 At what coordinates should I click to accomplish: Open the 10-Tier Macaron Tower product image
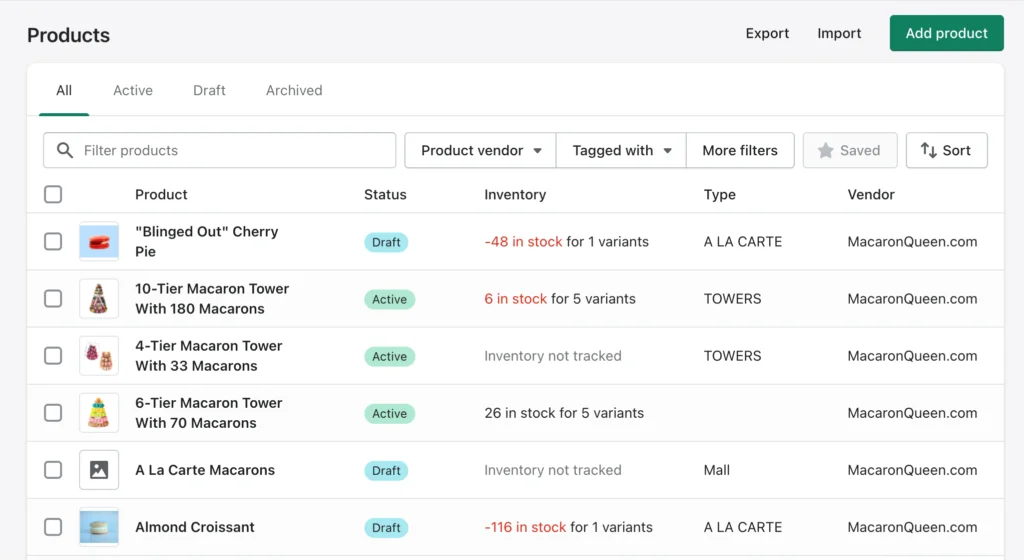[99, 299]
